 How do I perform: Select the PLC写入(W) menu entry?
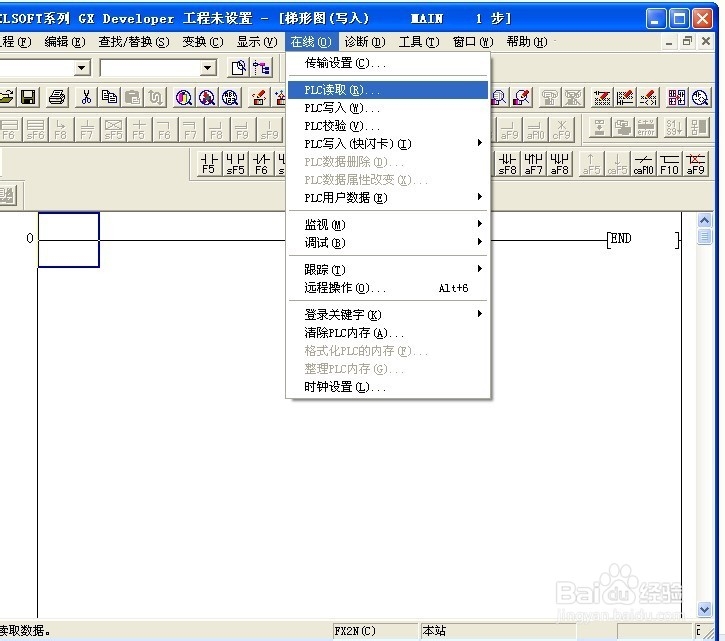click(388, 108)
